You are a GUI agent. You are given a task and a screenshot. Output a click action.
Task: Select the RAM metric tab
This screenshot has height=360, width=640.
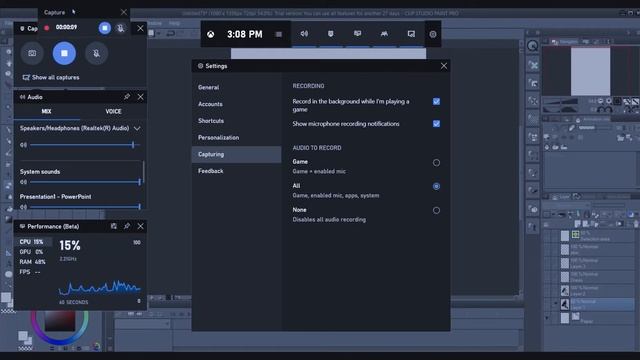coord(32,262)
